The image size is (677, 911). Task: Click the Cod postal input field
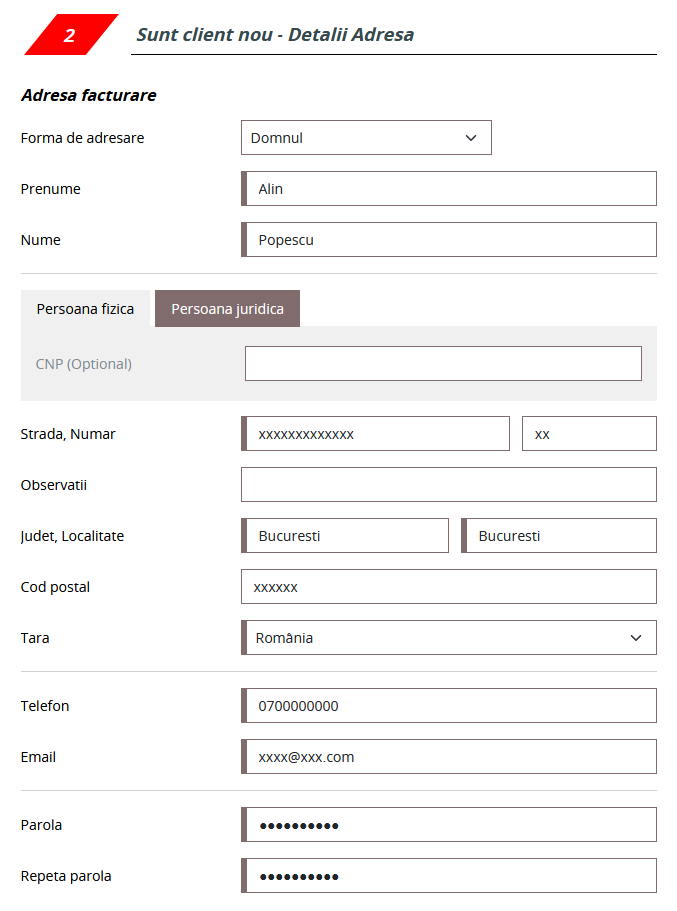pos(448,587)
